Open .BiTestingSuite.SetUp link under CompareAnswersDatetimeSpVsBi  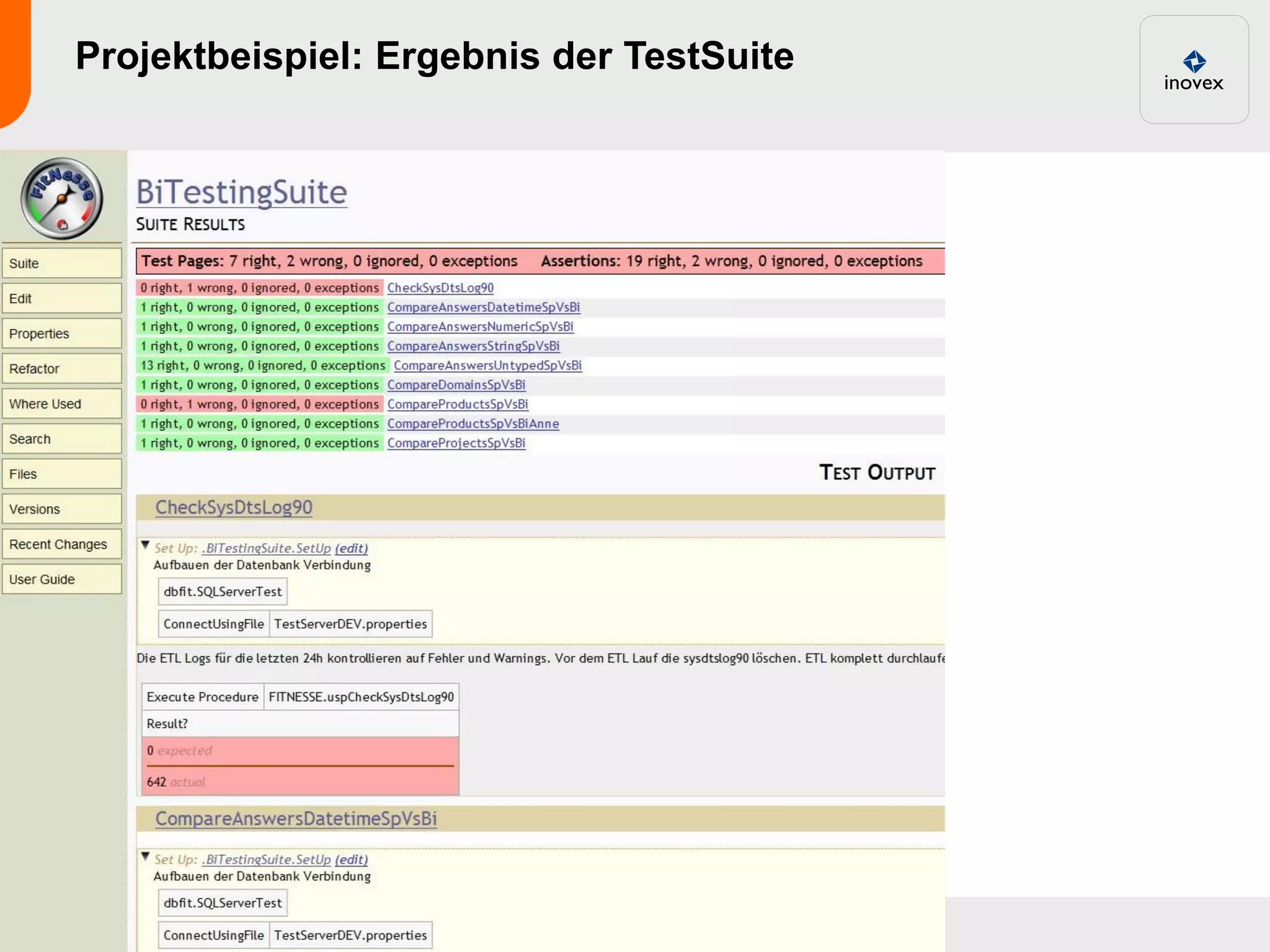tap(267, 859)
